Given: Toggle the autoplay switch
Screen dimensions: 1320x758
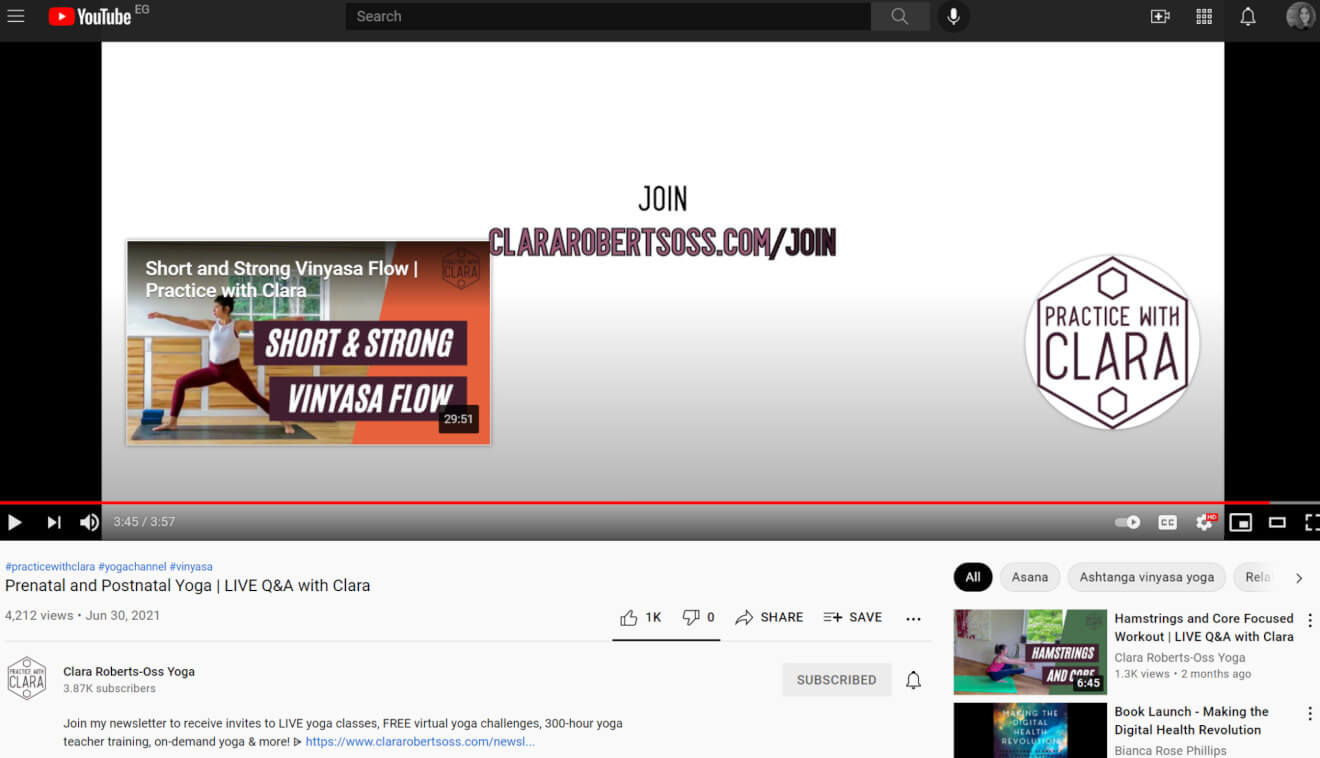Looking at the screenshot, I should [x=1127, y=522].
